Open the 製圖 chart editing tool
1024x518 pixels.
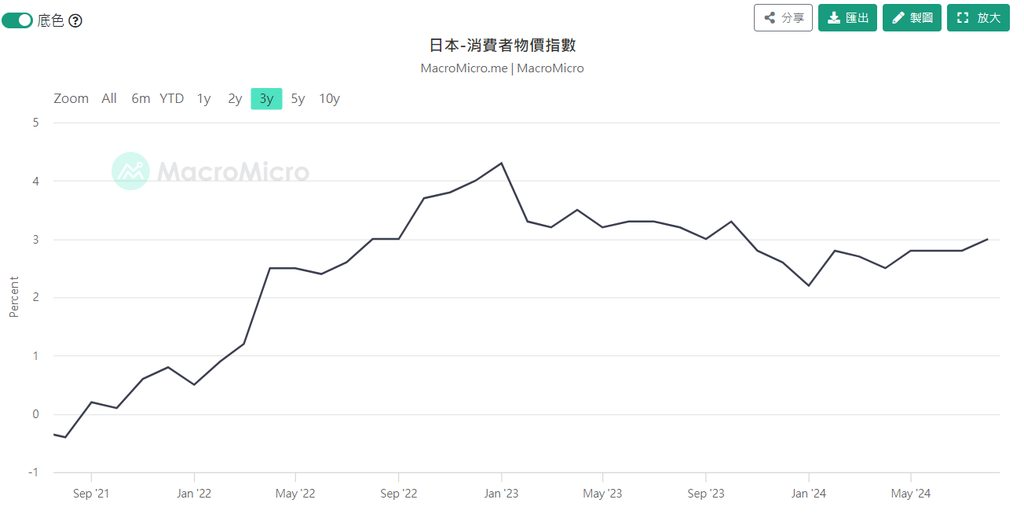point(911,18)
